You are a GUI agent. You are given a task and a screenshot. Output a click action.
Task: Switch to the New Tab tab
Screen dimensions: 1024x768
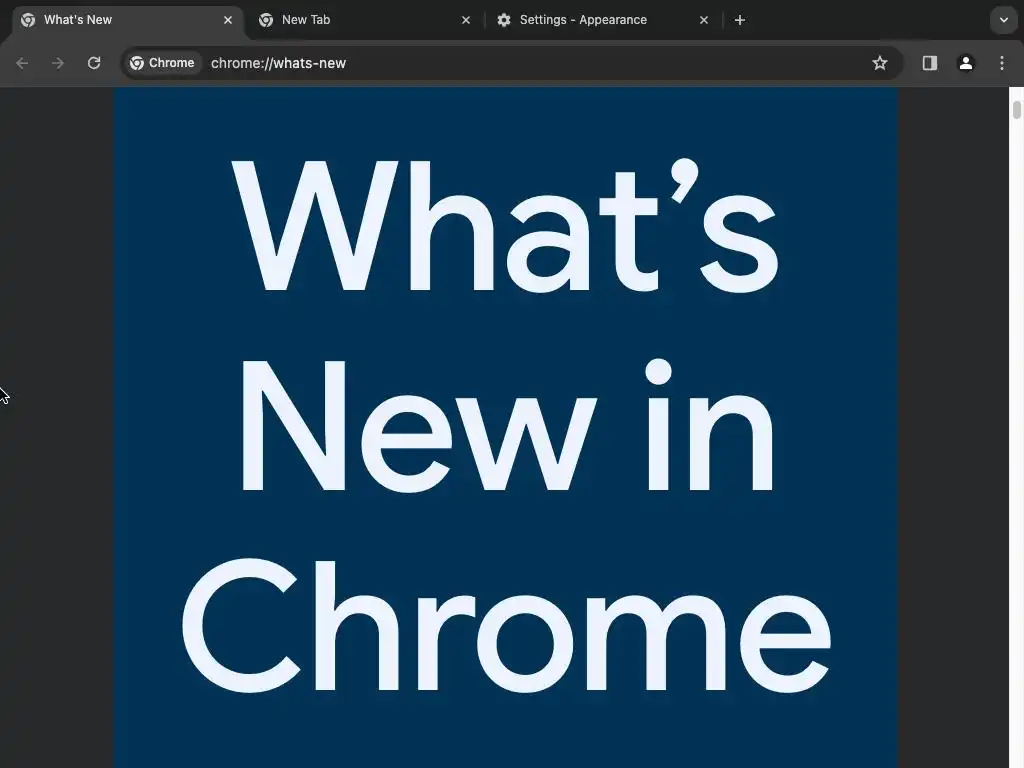[364, 20]
